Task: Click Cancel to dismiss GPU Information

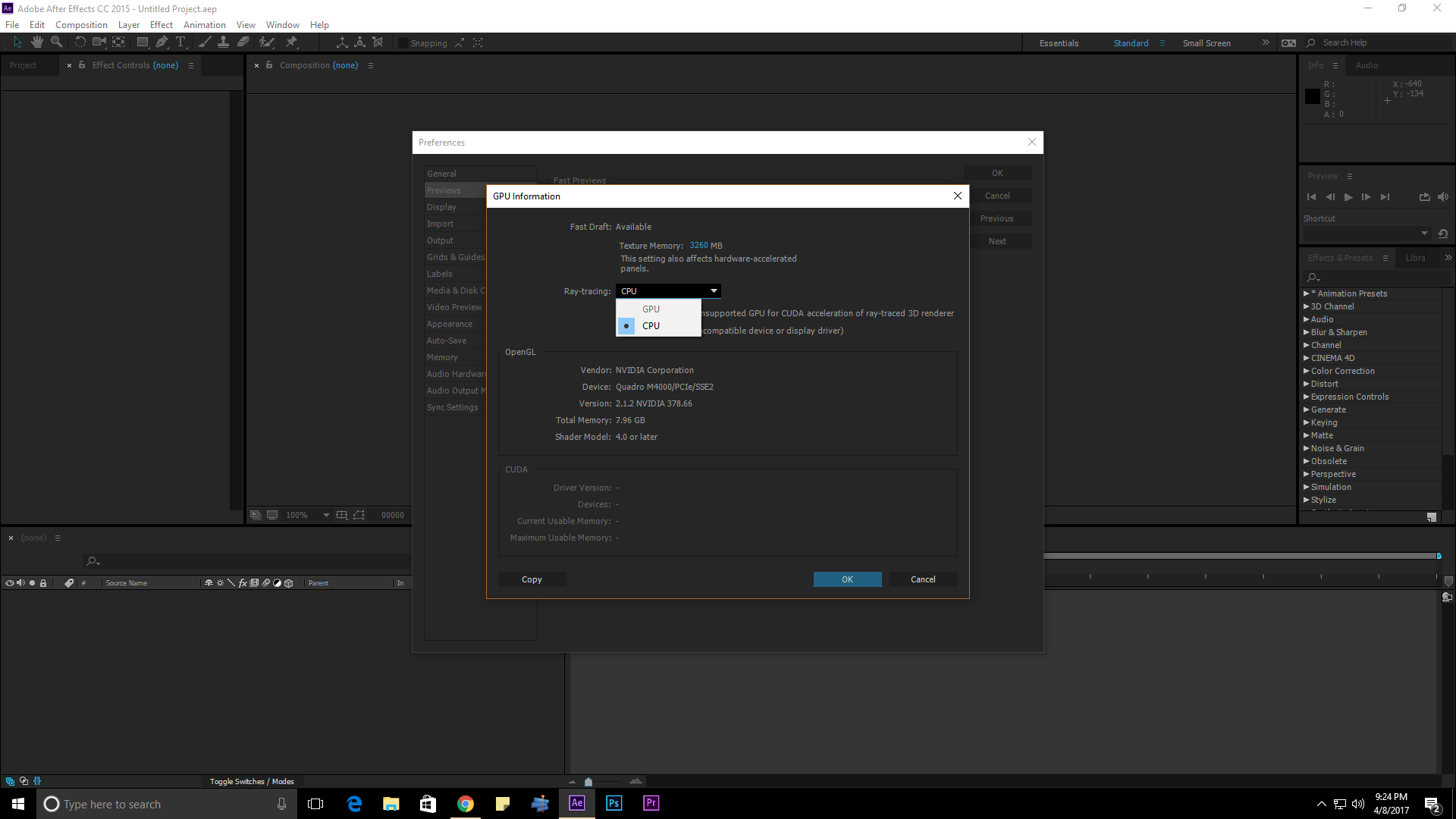Action: (922, 579)
